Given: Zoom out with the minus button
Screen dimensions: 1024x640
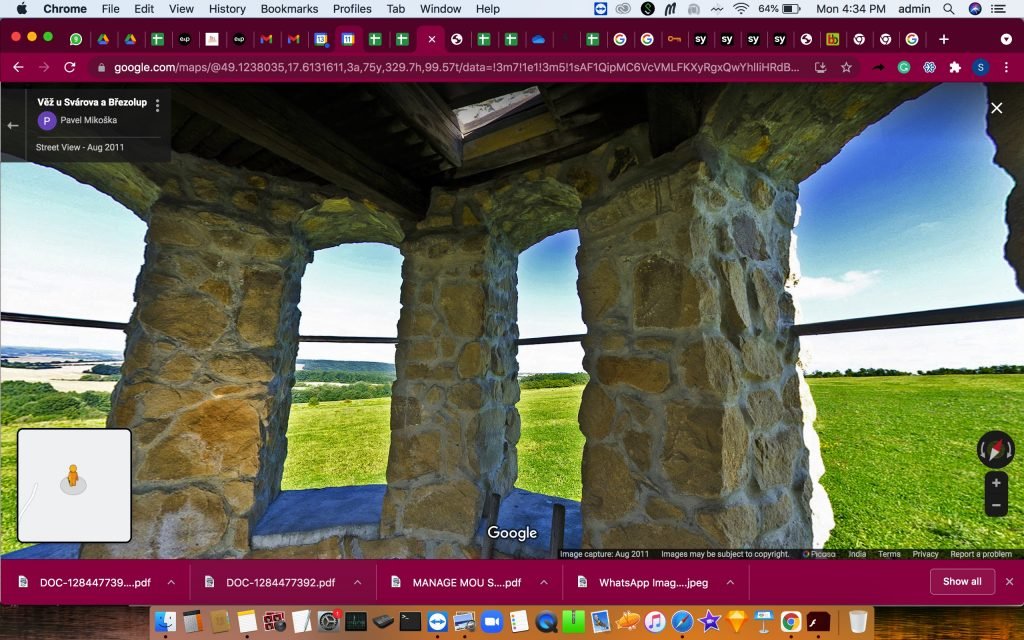Looking at the screenshot, I should [995, 506].
